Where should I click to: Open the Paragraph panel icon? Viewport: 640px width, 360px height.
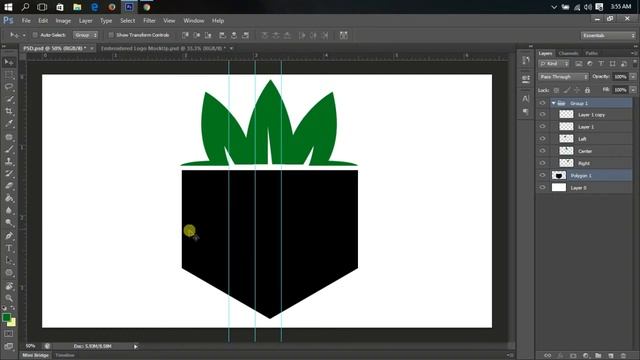[x=526, y=112]
